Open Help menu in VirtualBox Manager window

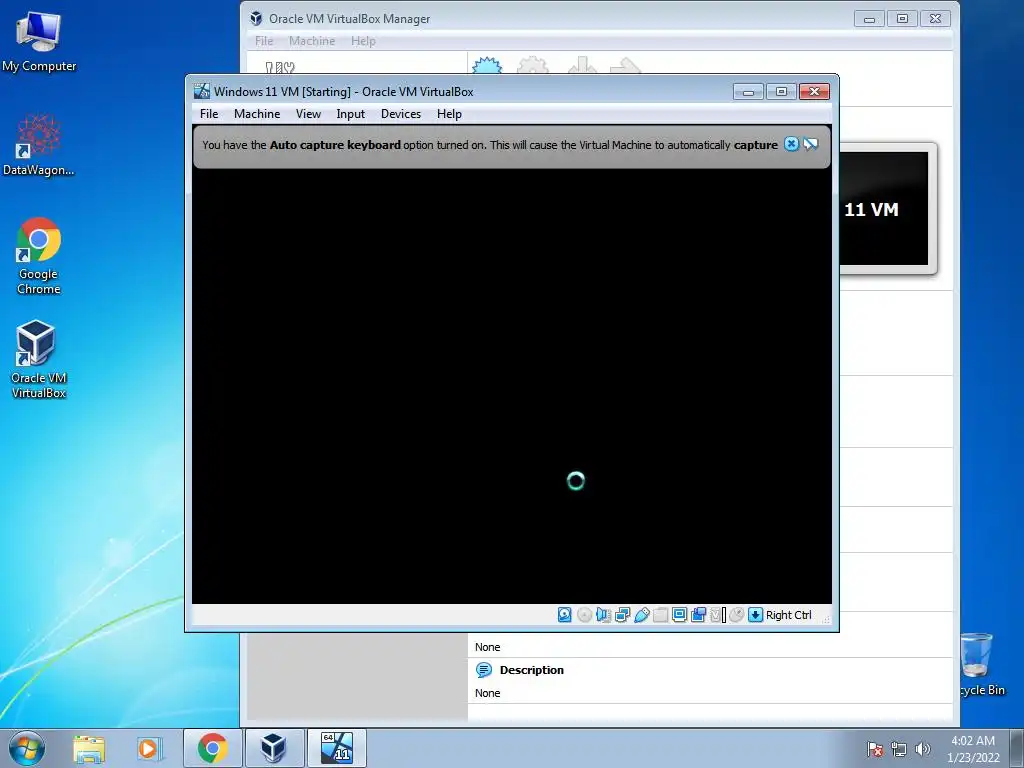click(363, 41)
